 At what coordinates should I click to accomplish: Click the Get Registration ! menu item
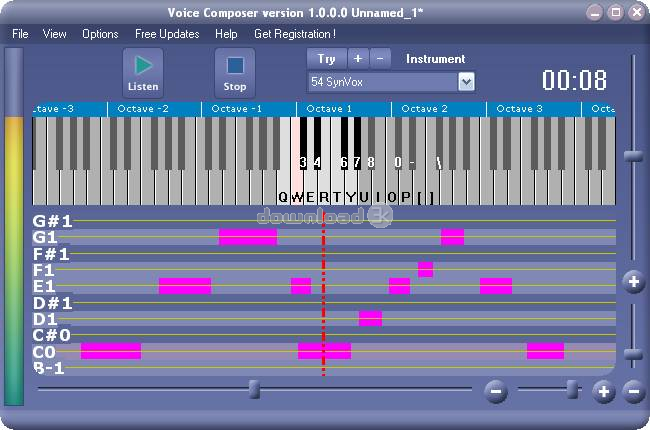(x=295, y=34)
